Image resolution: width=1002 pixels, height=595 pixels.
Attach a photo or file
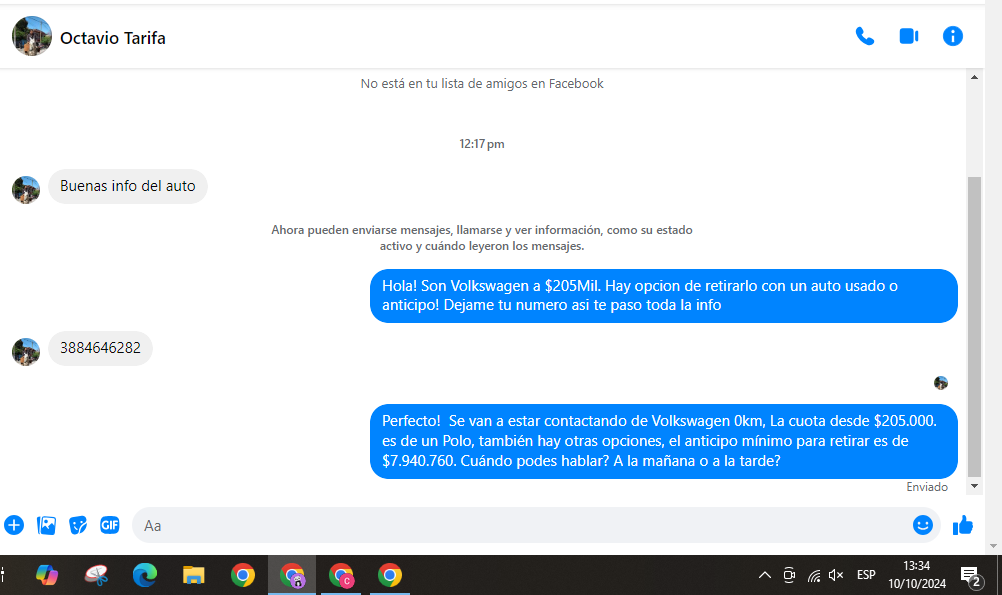click(46, 525)
